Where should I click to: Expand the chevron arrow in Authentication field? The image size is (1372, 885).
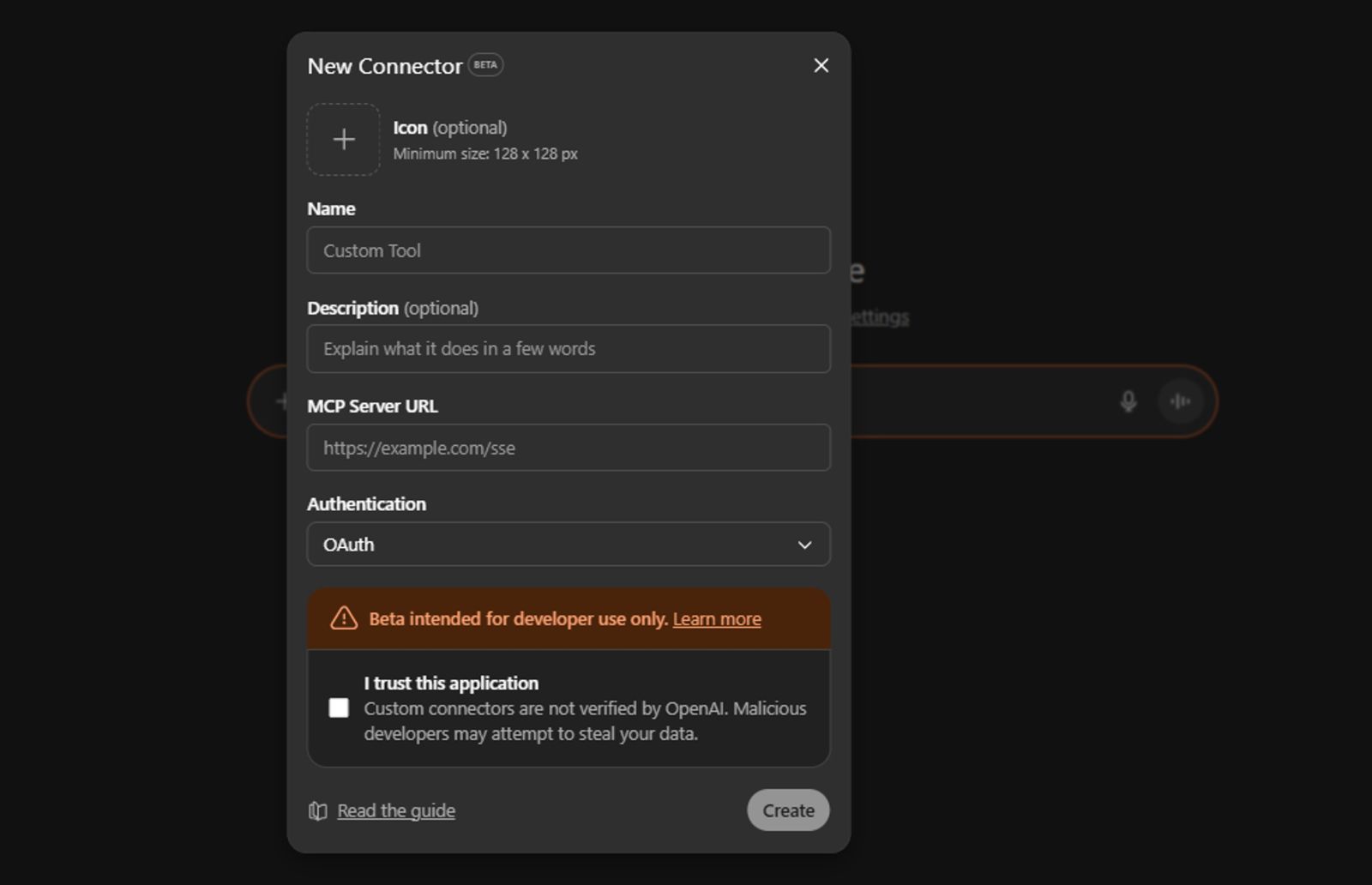[804, 545]
